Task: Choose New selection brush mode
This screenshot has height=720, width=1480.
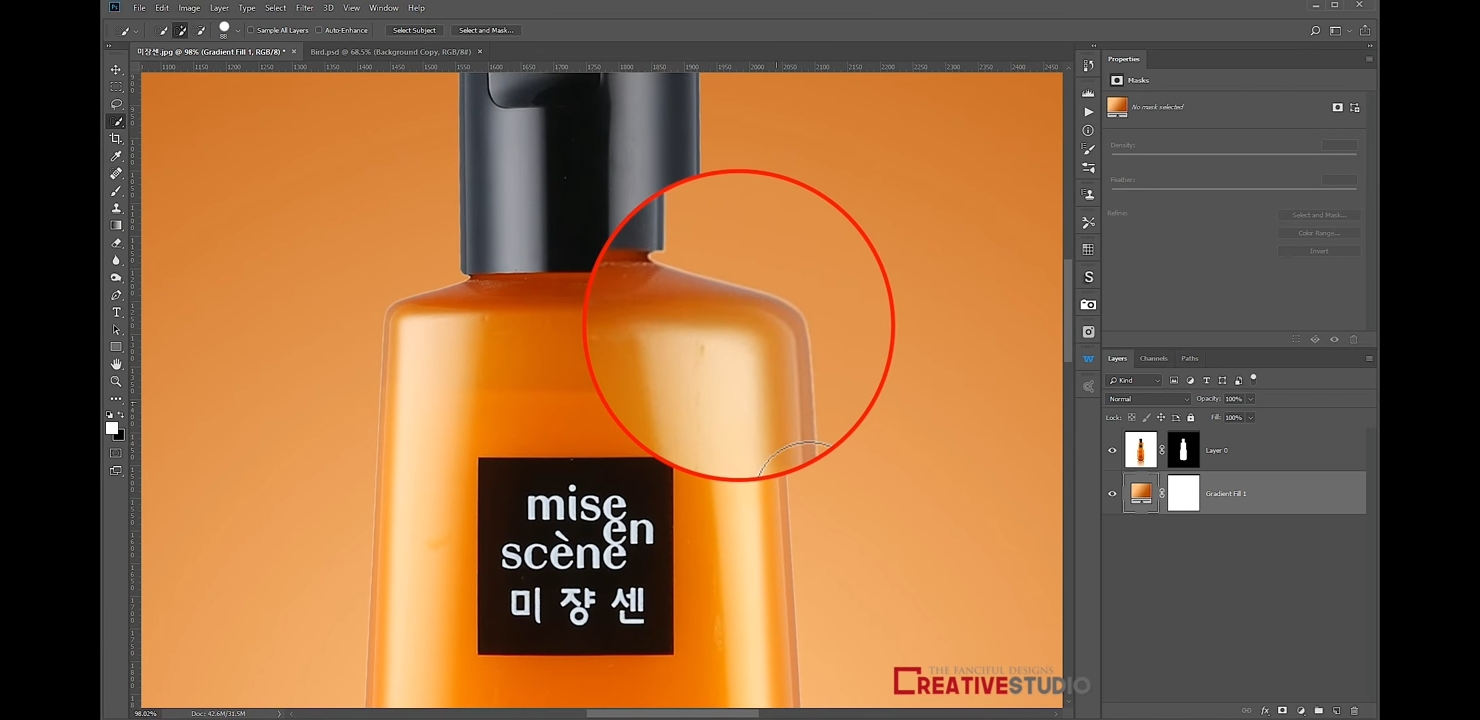Action: click(164, 31)
